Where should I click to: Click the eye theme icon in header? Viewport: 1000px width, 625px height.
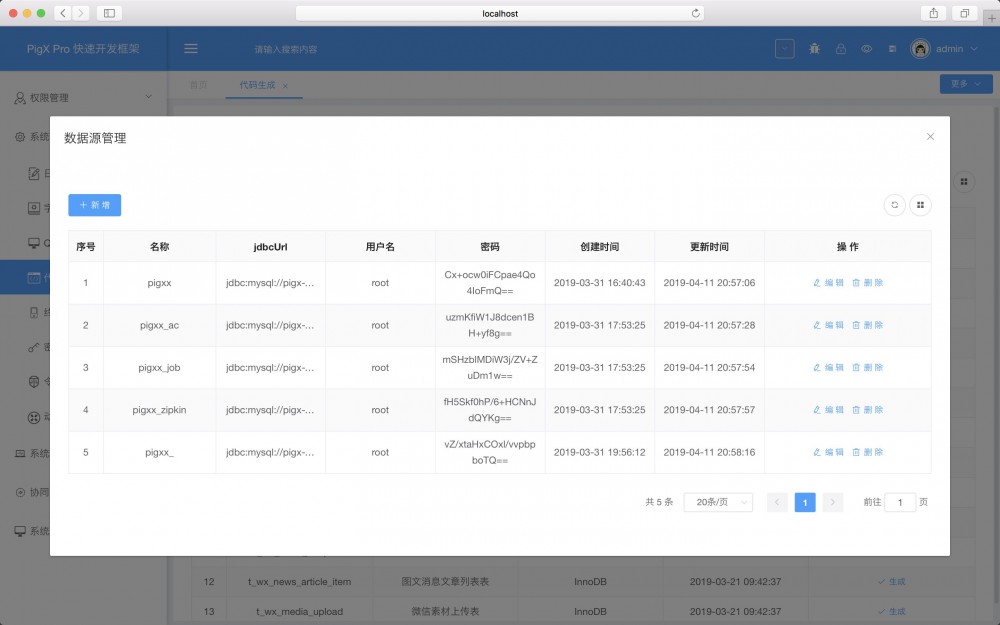pos(866,48)
